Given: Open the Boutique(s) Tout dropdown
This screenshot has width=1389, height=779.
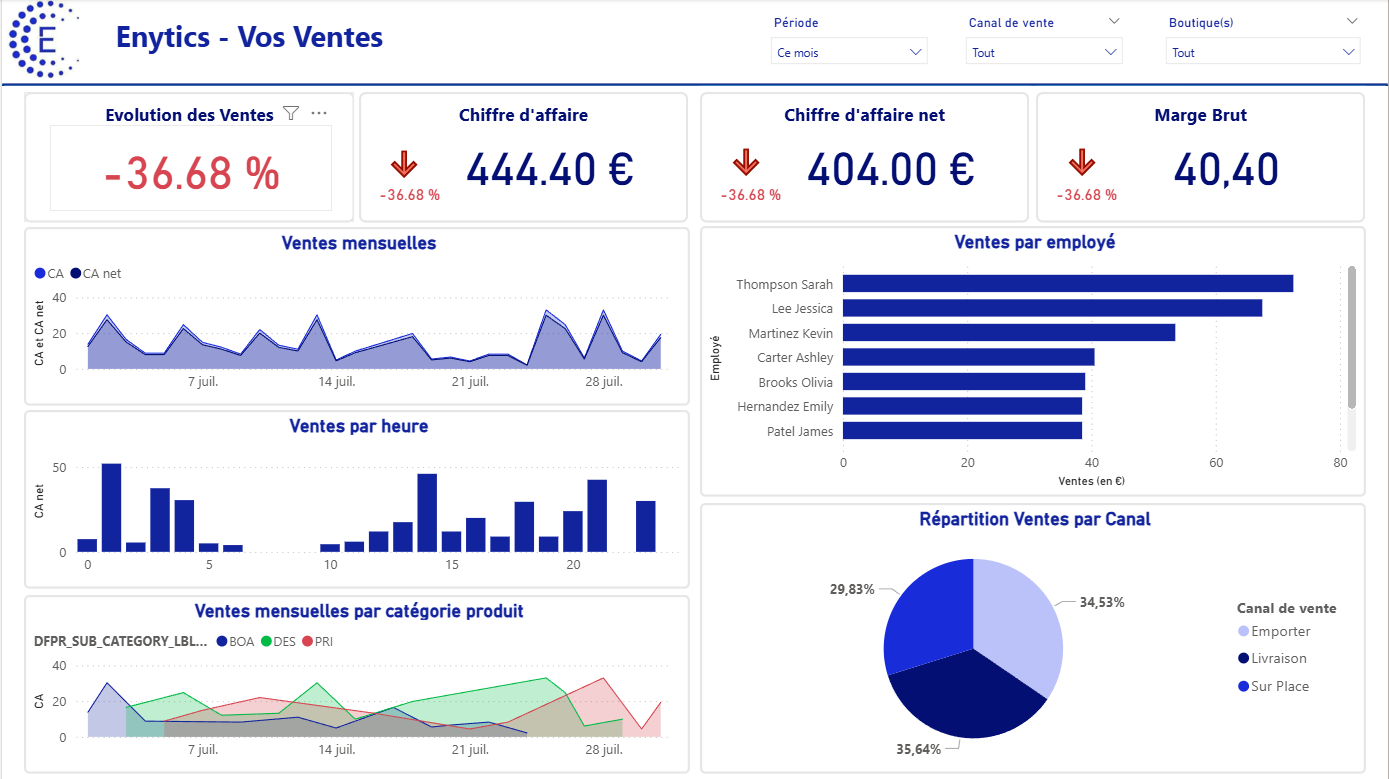Looking at the screenshot, I should pyautogui.click(x=1262, y=52).
